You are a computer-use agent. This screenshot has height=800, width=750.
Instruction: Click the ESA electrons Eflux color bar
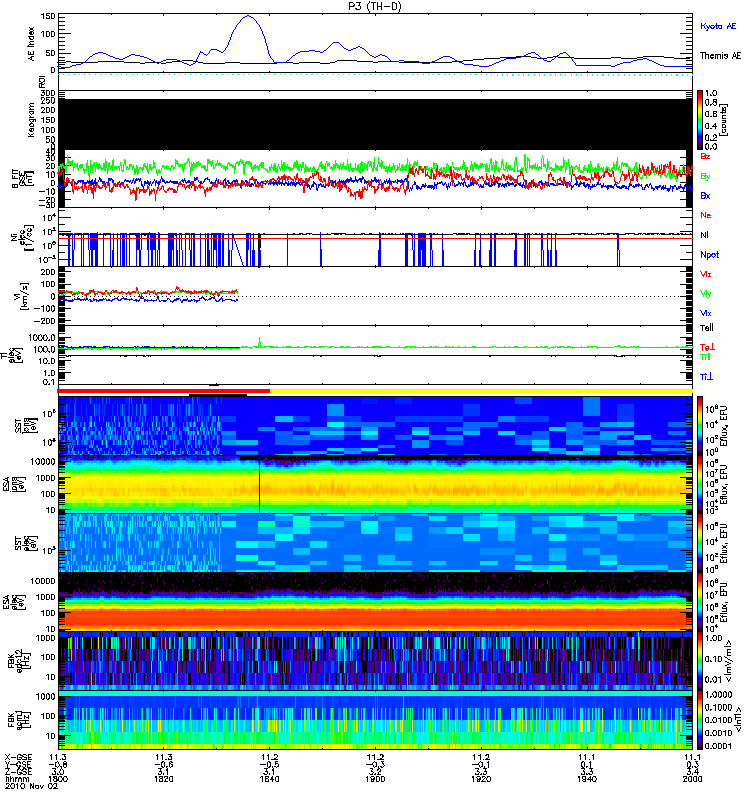click(x=700, y=601)
